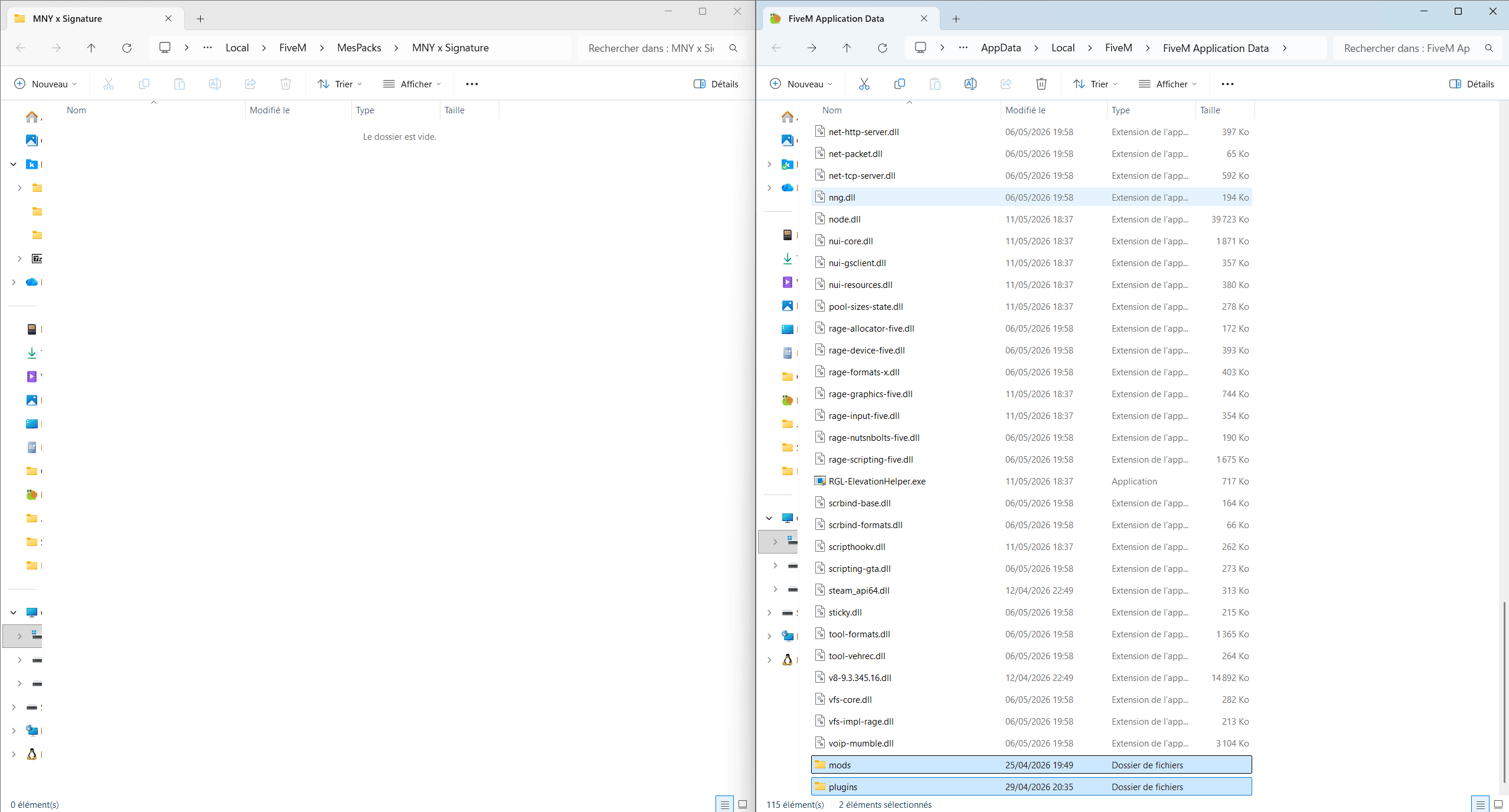Add new tab in FiveM Application Data window
This screenshot has width=1509, height=812.
[x=956, y=19]
